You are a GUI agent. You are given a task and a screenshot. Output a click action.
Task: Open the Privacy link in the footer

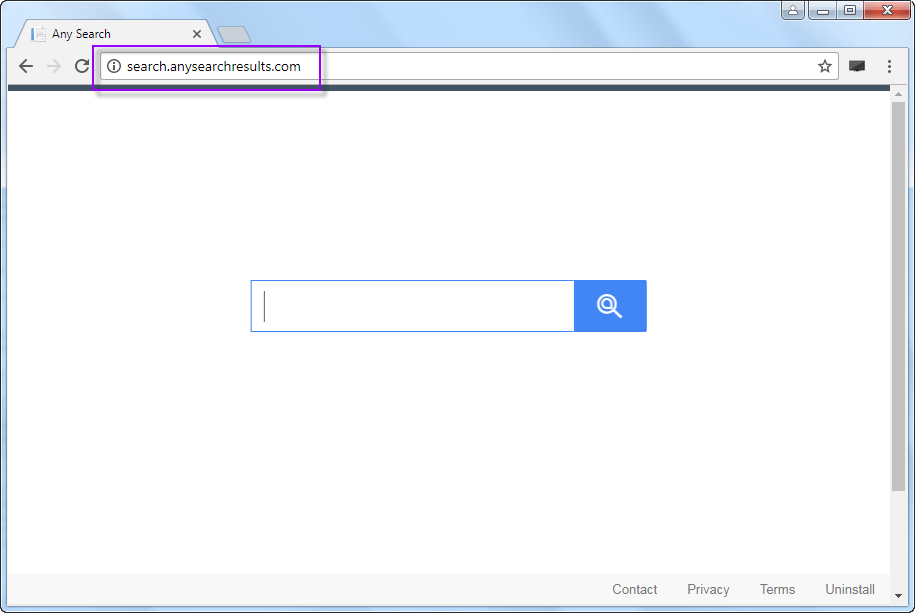pos(708,590)
